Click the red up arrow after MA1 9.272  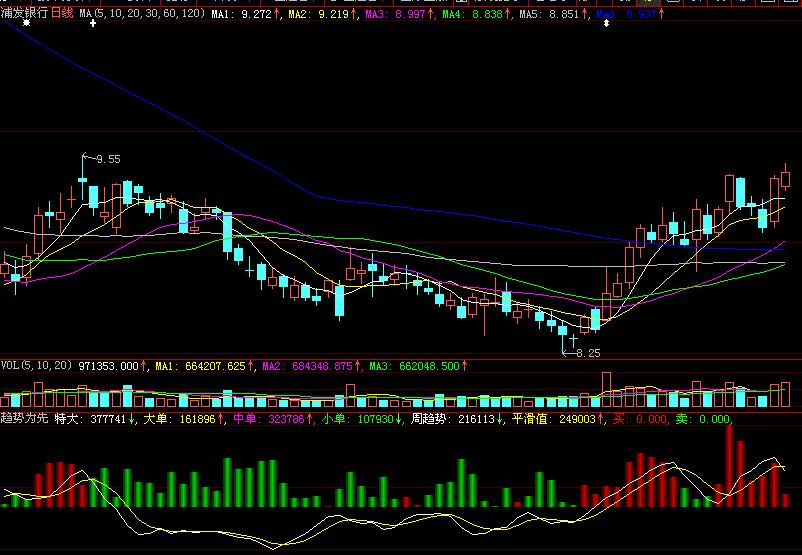click(277, 14)
